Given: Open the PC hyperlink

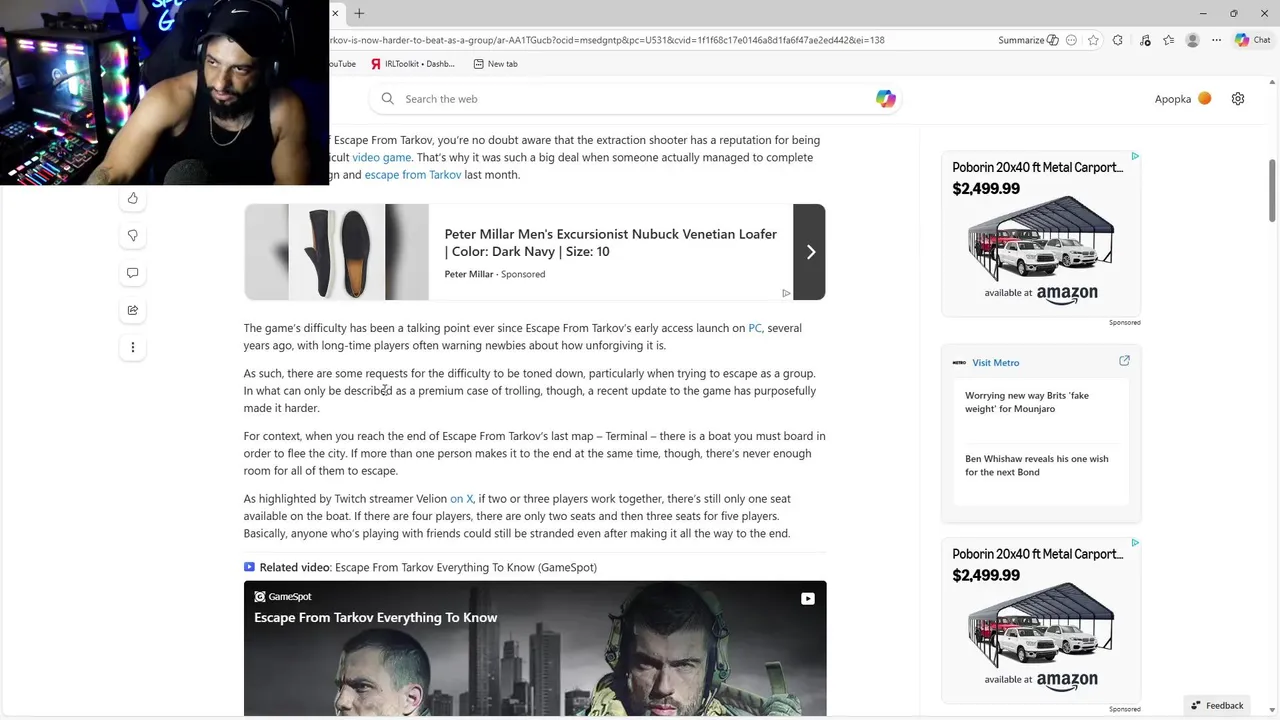Looking at the screenshot, I should coord(755,328).
